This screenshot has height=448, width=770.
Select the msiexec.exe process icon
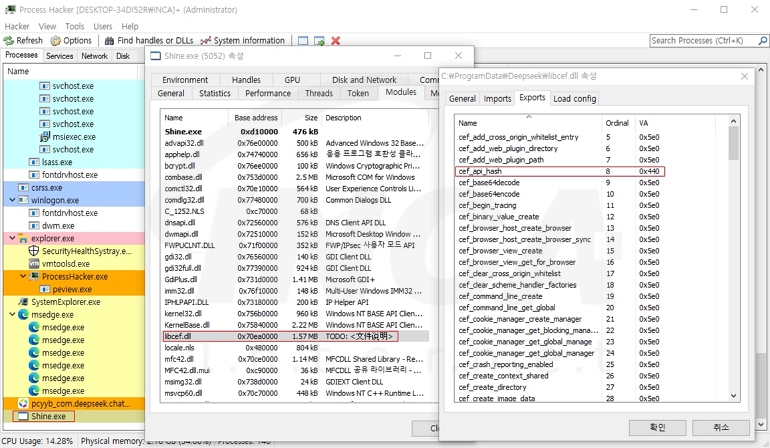[x=44, y=137]
